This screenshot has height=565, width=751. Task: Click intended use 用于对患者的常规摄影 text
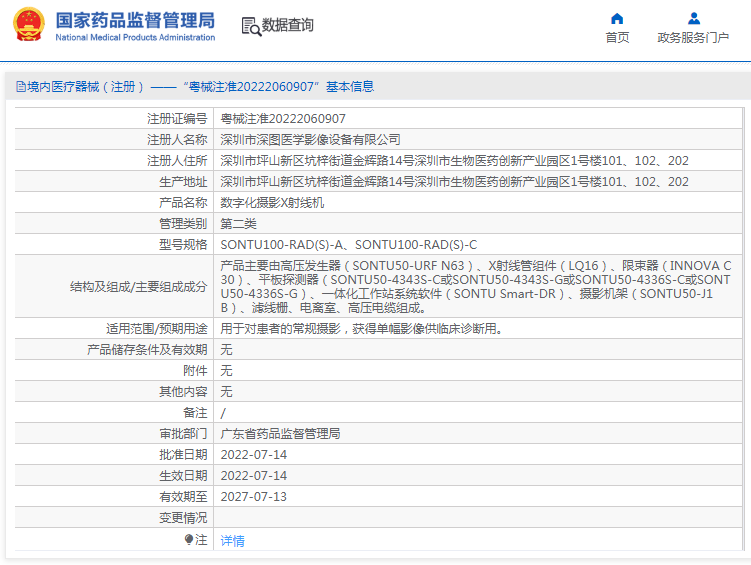tap(361, 329)
